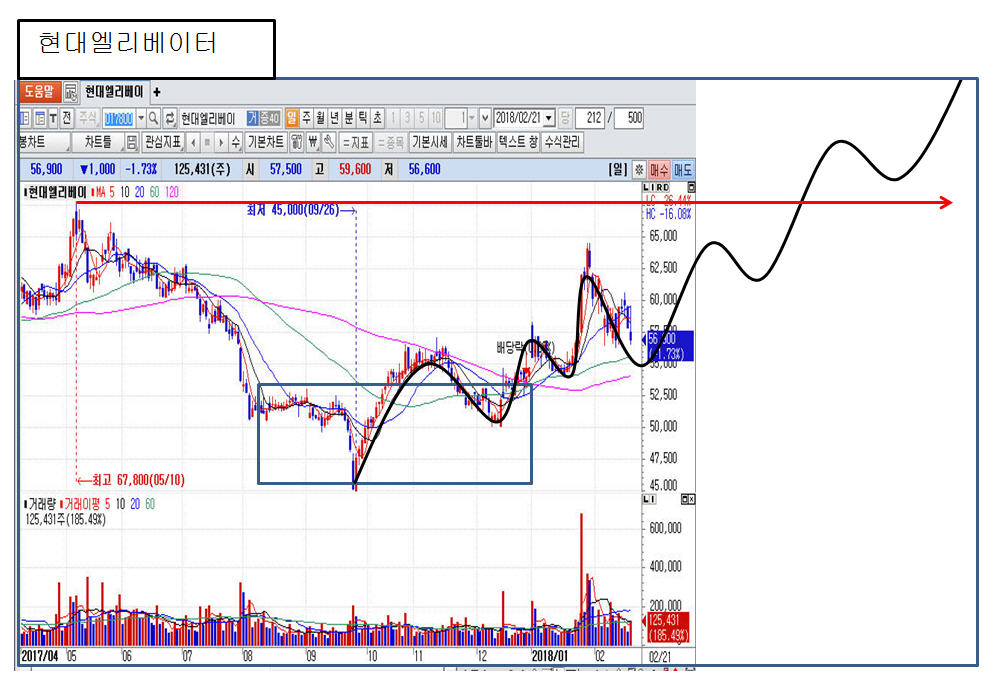Image resolution: width=995 pixels, height=691 pixels.
Task: Open the 도움말 help menu
Action: click(39, 92)
